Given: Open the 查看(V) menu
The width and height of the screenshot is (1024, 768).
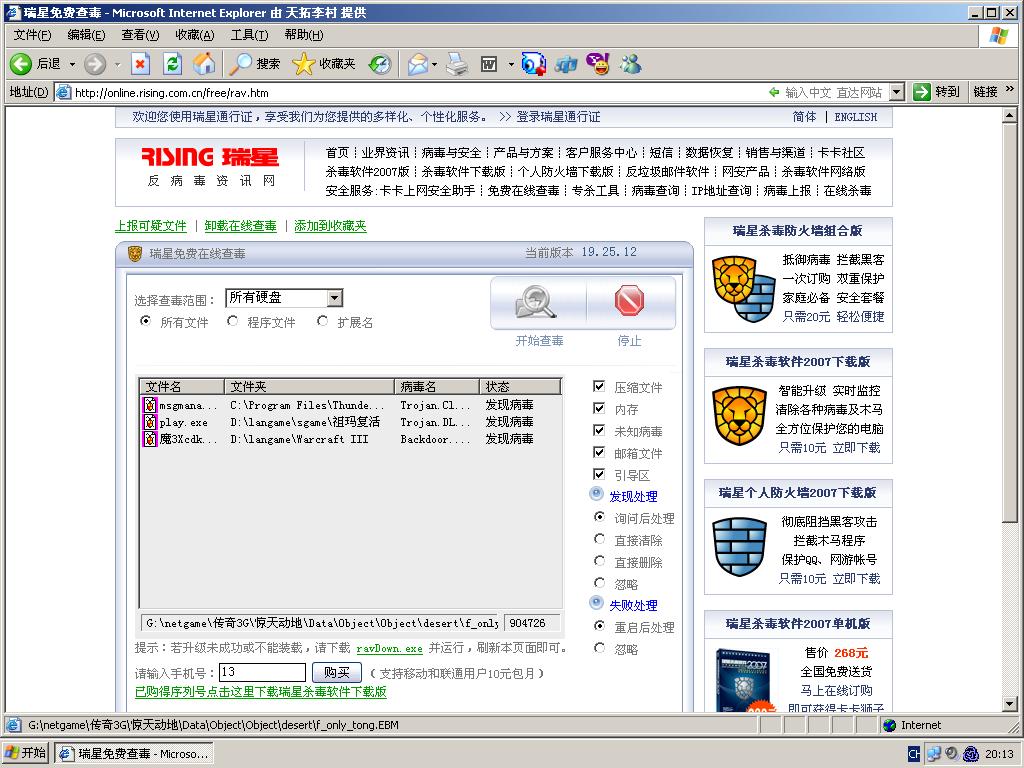Looking at the screenshot, I should coord(140,35).
